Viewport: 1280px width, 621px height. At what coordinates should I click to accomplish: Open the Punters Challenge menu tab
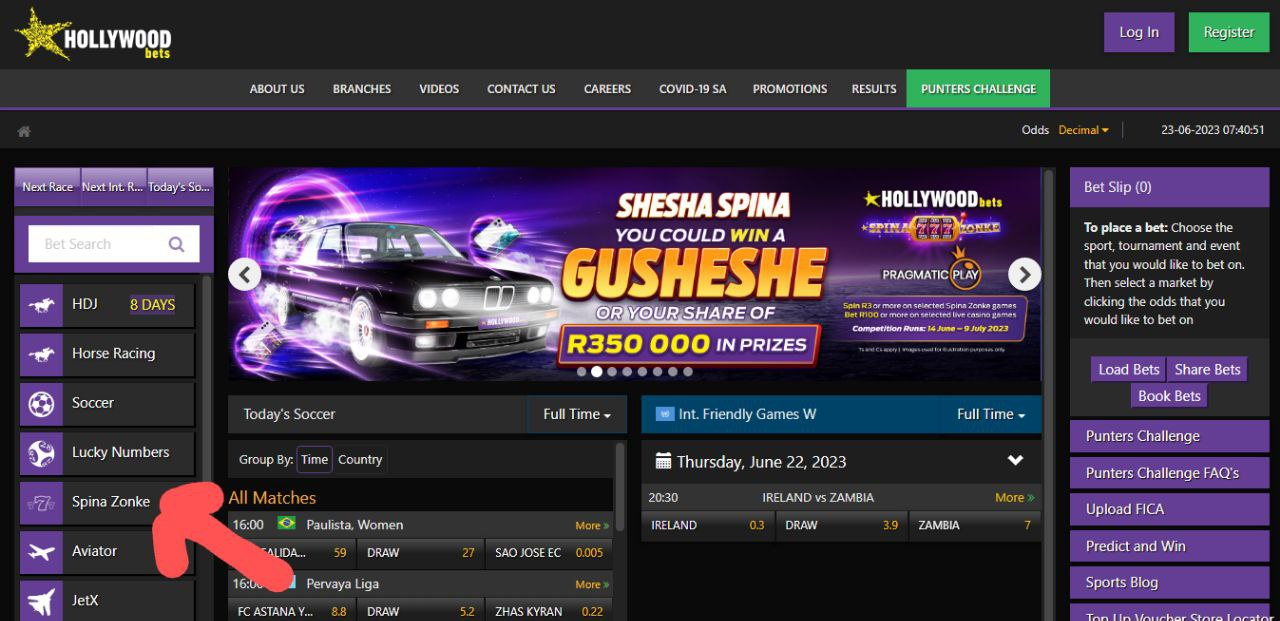click(978, 89)
